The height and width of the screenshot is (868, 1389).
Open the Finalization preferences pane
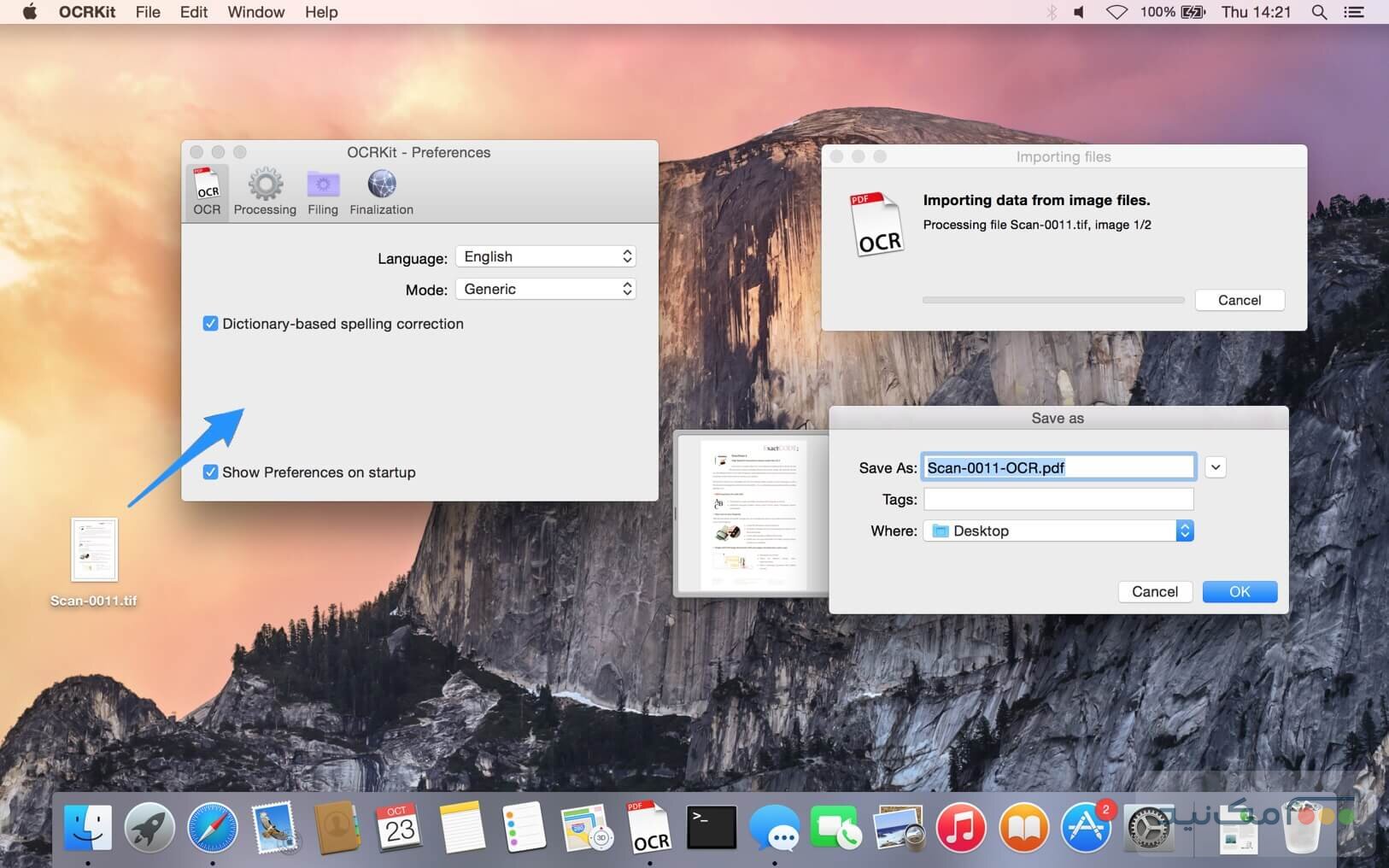381,191
